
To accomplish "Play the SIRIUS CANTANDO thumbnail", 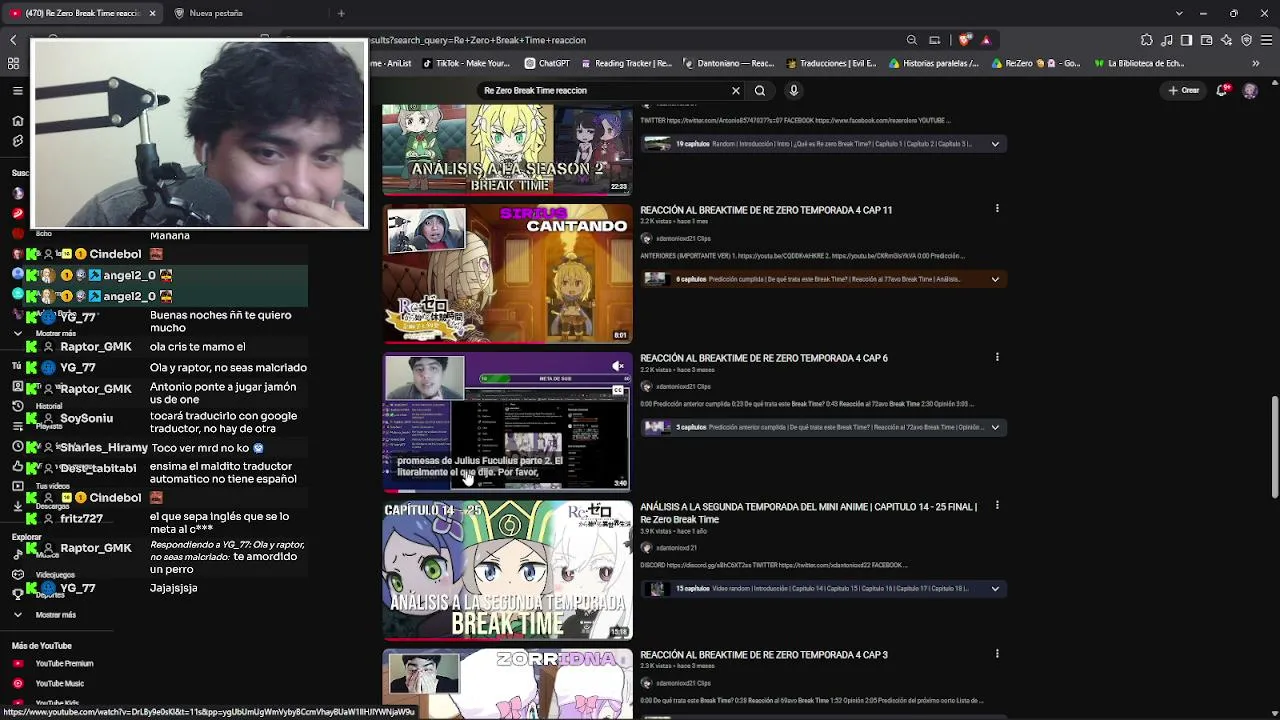I will point(507,274).
